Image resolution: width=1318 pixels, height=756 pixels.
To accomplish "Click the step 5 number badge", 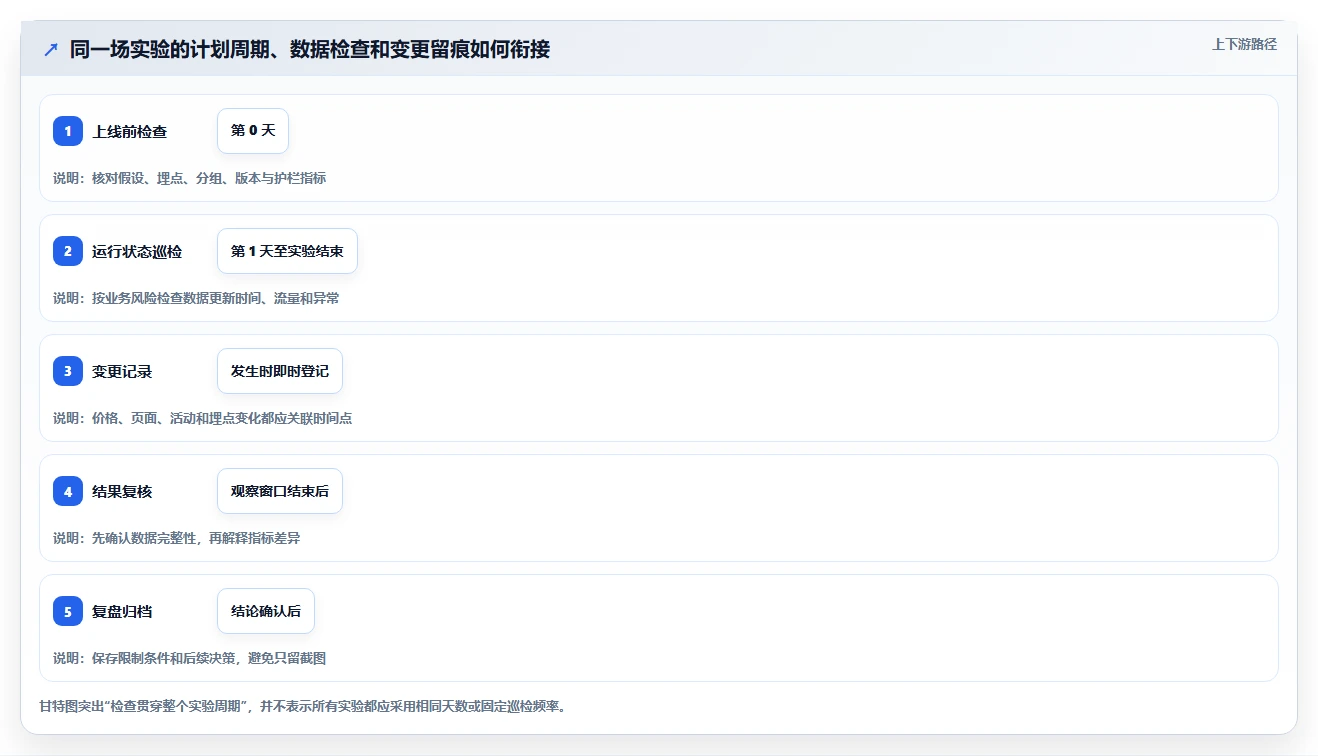I will click(x=68, y=611).
